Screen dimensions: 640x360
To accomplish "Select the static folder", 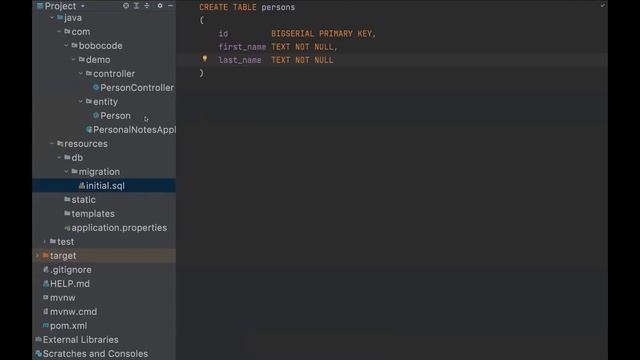I will pyautogui.click(x=80, y=200).
